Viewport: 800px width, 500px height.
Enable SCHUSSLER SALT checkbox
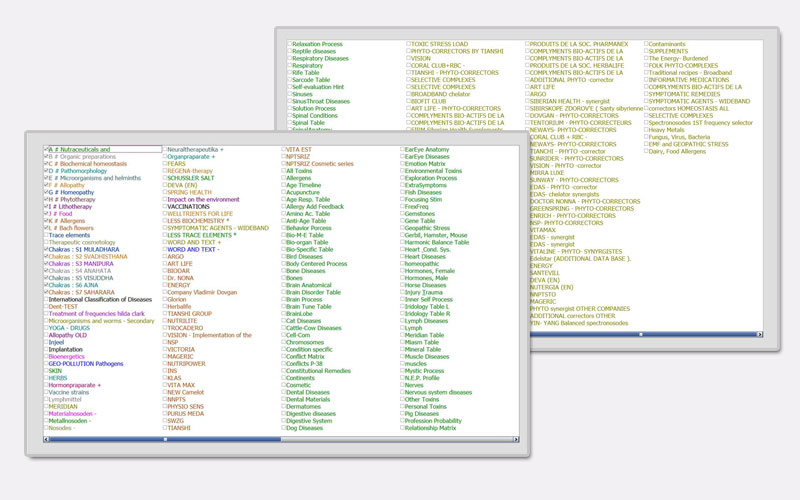pyautogui.click(x=165, y=177)
